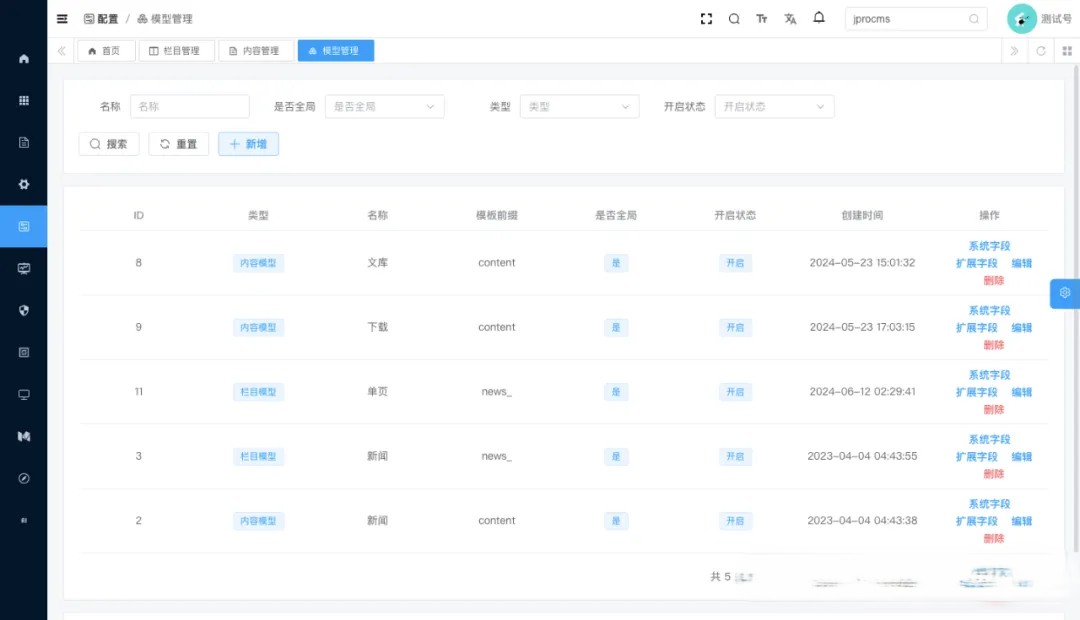Click 编辑 for the 下载 row
This screenshot has height=620, width=1080.
coord(1021,328)
